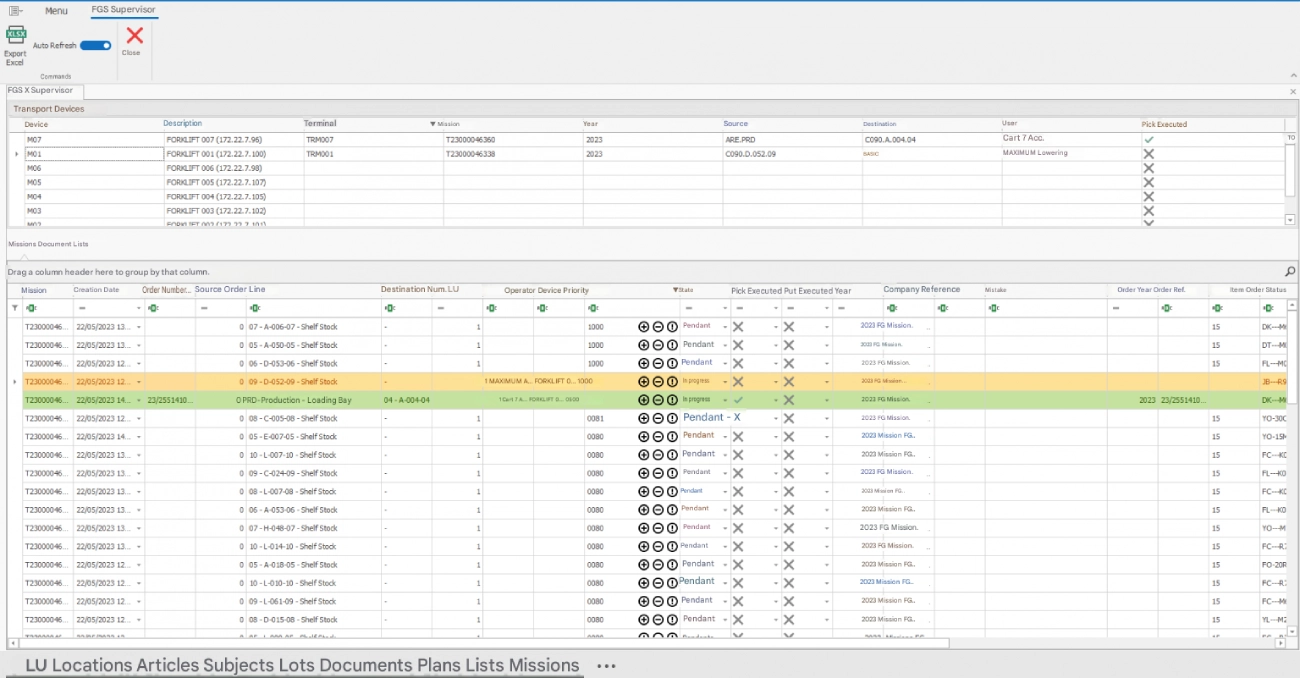Click the minus icon in the PRD - Production row
Viewport: 1300px width, 678px height.
(658, 400)
